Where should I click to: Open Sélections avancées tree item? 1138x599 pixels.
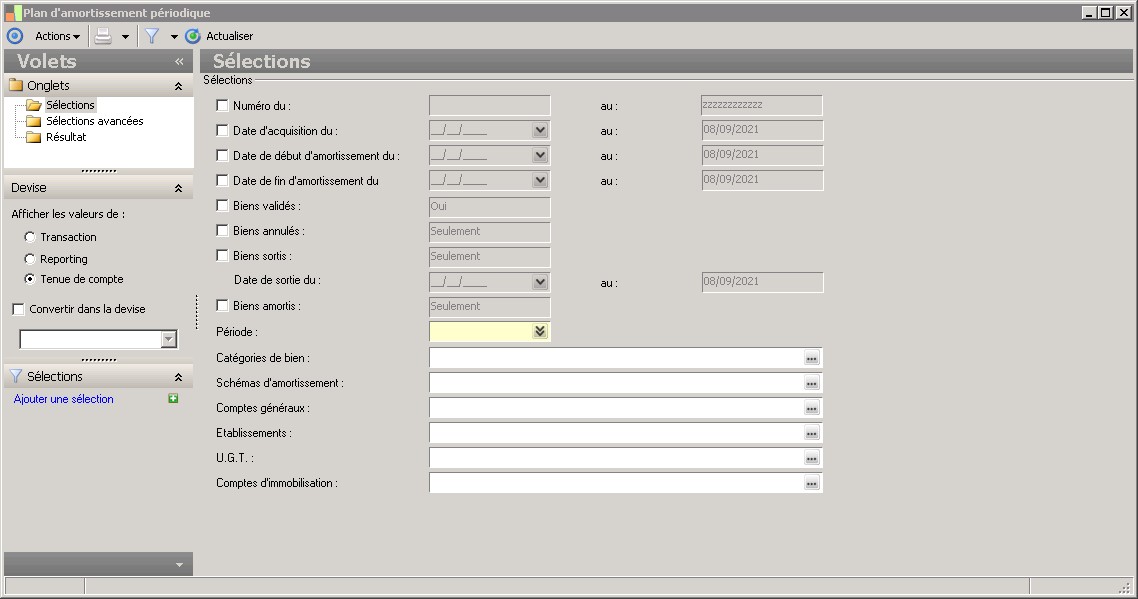[x=94, y=121]
